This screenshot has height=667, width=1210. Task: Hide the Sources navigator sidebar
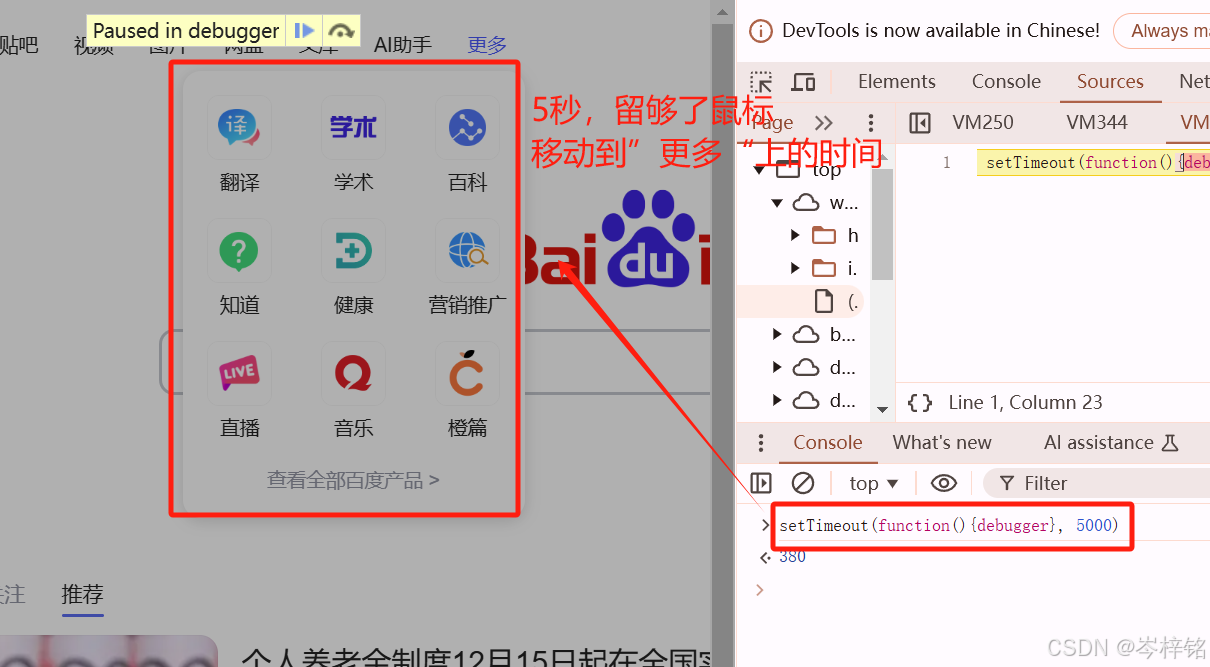click(920, 123)
